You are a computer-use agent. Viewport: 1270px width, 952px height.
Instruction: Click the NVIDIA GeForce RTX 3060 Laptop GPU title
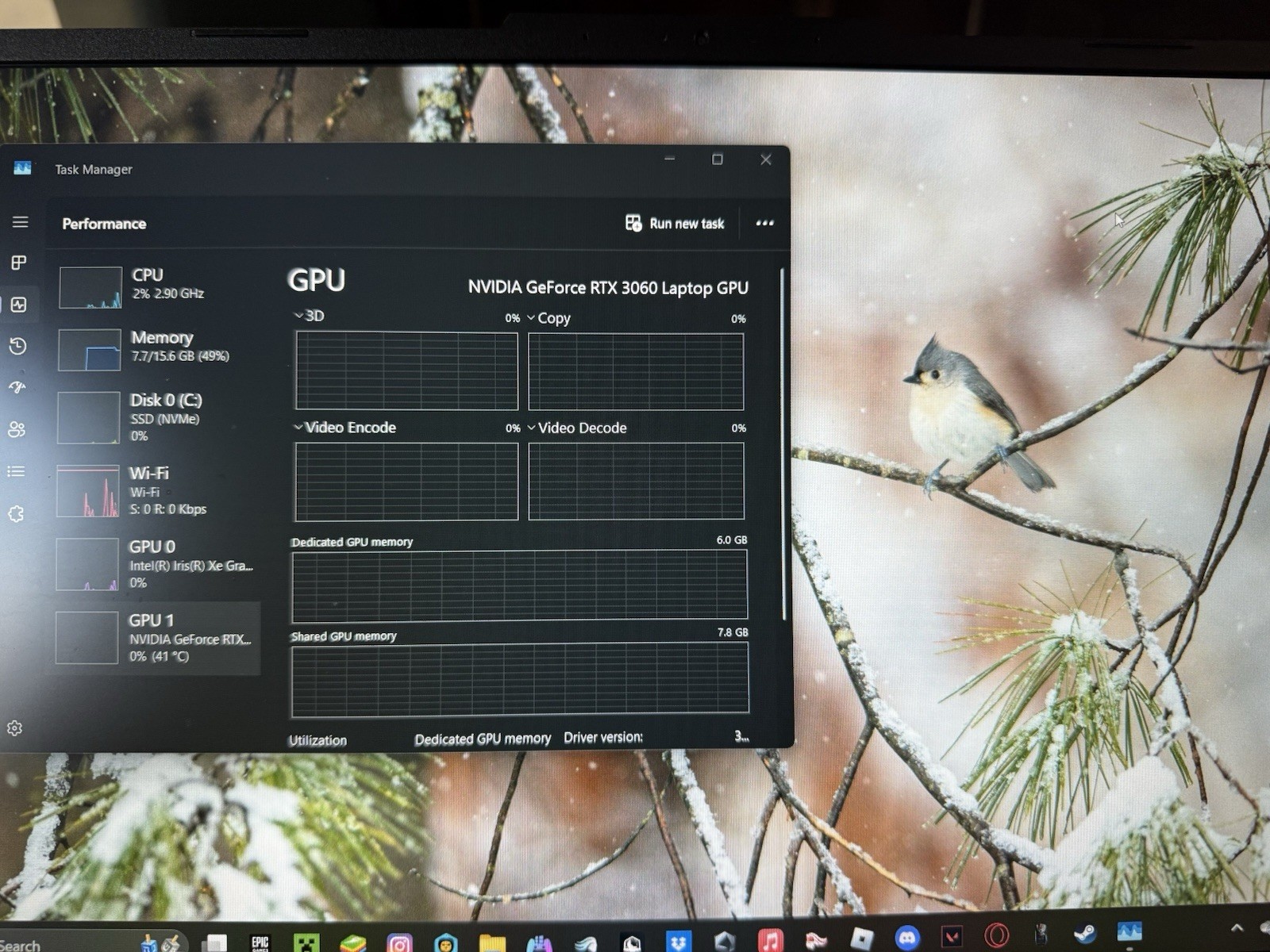pyautogui.click(x=608, y=287)
